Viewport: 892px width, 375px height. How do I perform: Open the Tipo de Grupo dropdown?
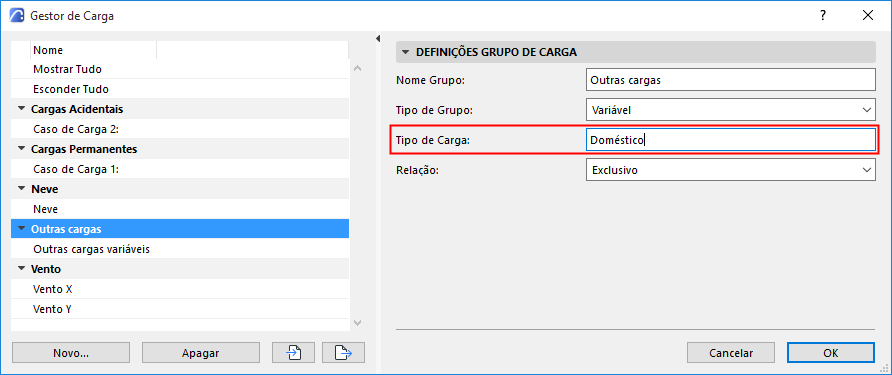(730, 110)
